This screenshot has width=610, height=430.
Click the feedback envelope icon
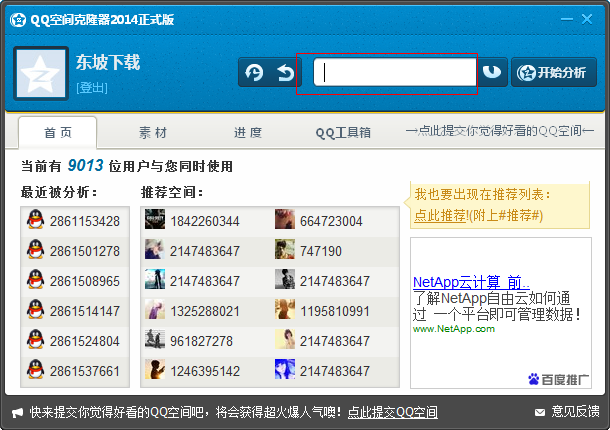pos(540,411)
